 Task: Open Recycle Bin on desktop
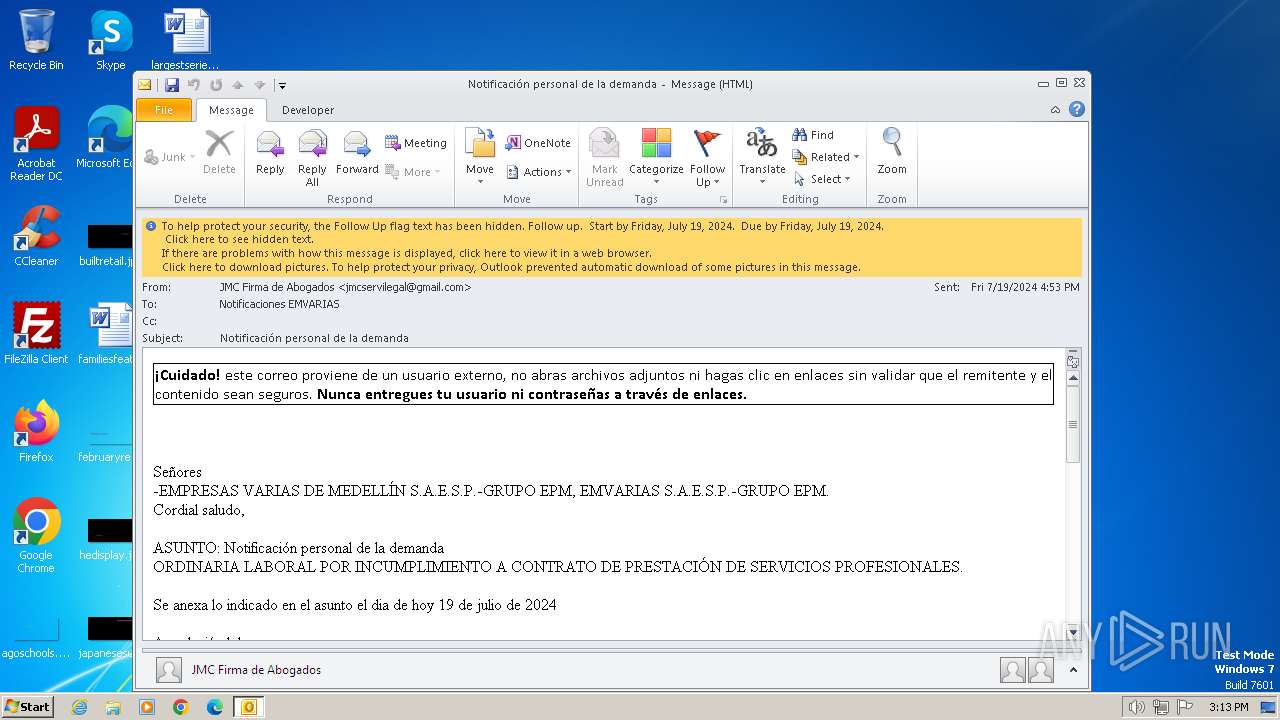(x=36, y=40)
